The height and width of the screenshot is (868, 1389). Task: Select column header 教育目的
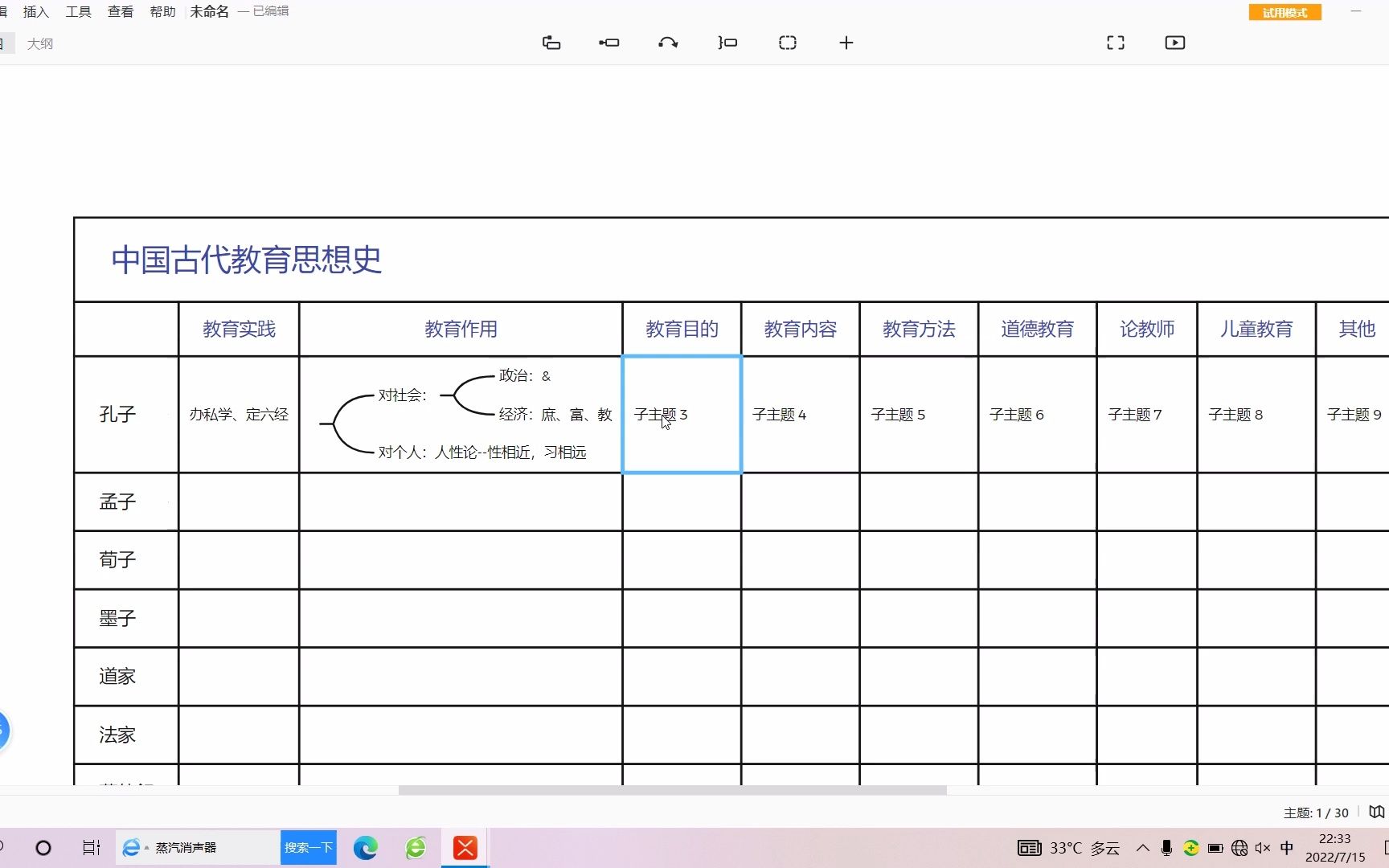pos(682,329)
